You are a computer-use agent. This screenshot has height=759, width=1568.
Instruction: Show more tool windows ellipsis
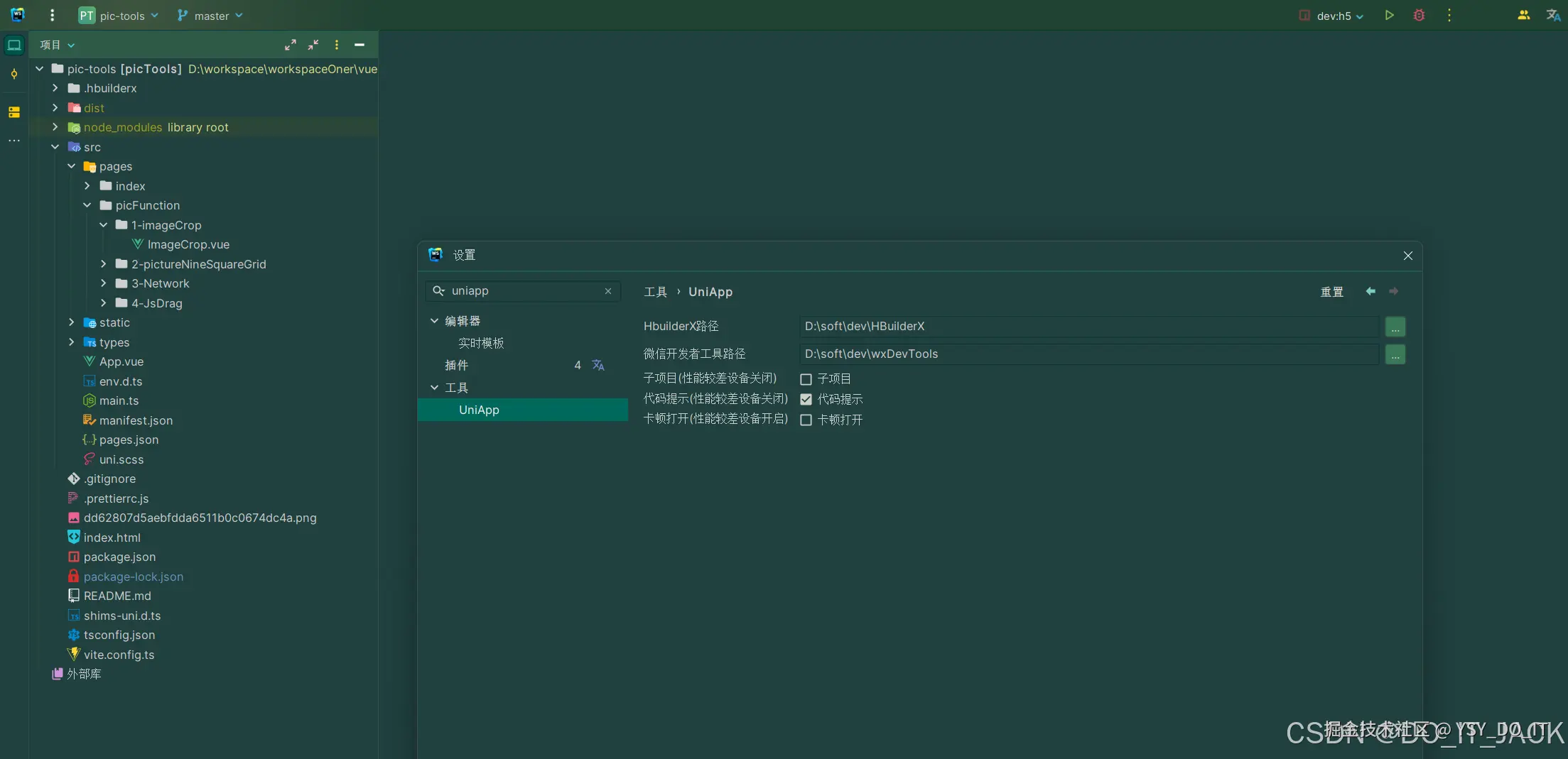click(x=14, y=141)
